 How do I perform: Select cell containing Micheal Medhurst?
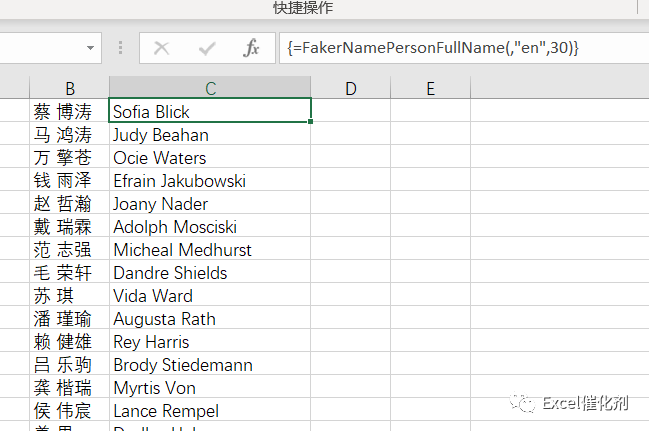210,250
